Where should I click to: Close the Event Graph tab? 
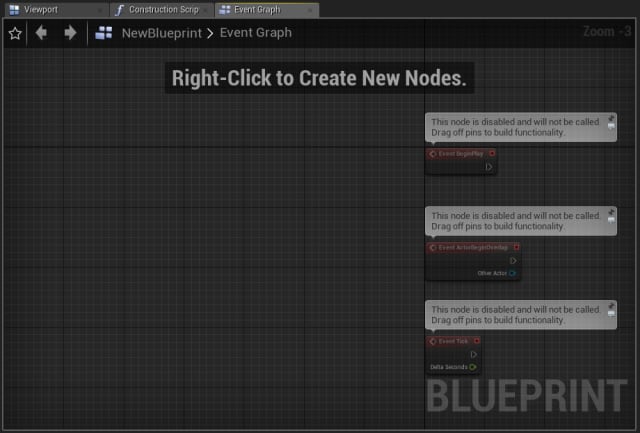pos(310,10)
